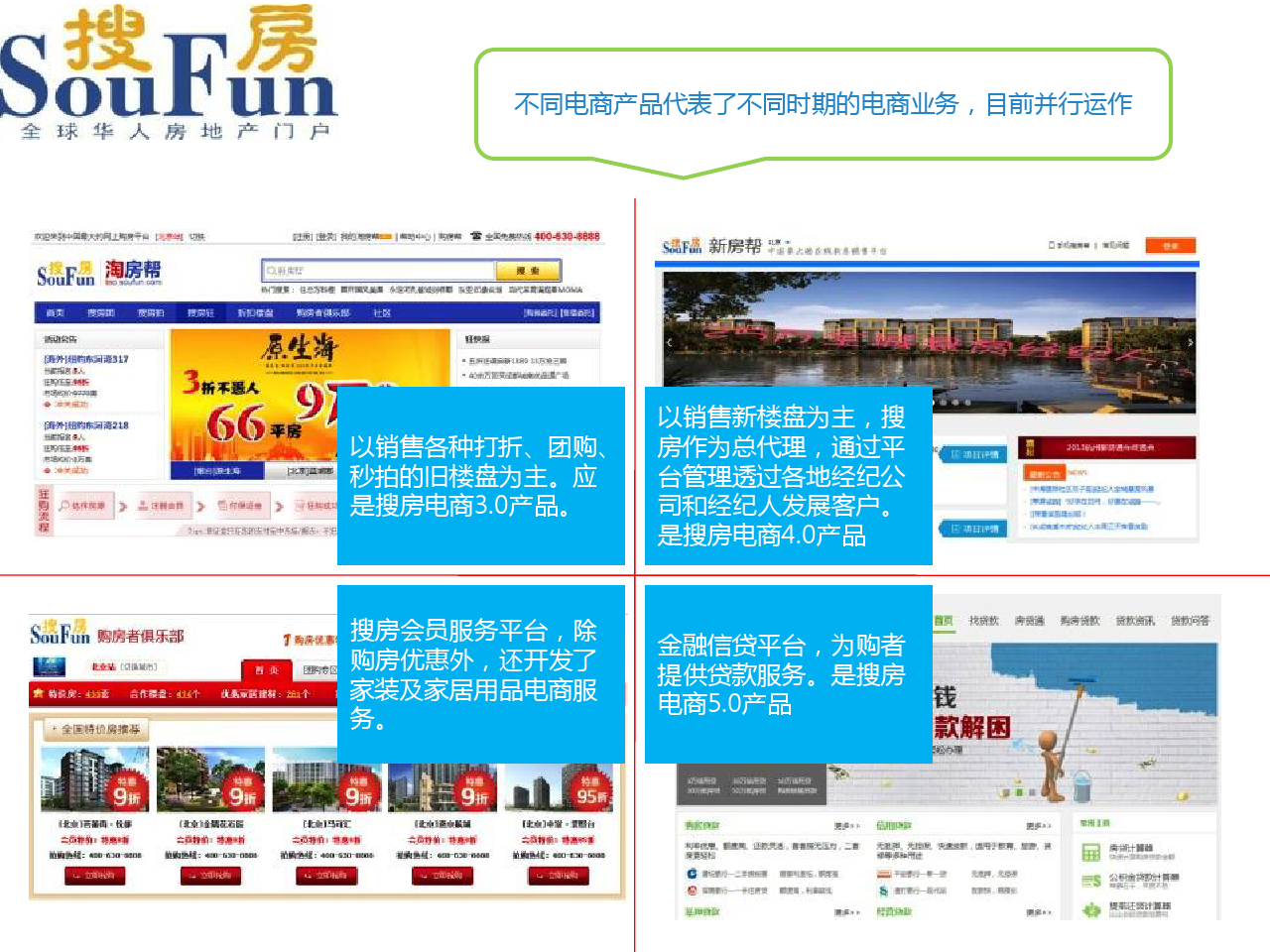
Task: Open the 2013 red announcement banner on 新房帮
Action: pyautogui.click(x=1106, y=447)
